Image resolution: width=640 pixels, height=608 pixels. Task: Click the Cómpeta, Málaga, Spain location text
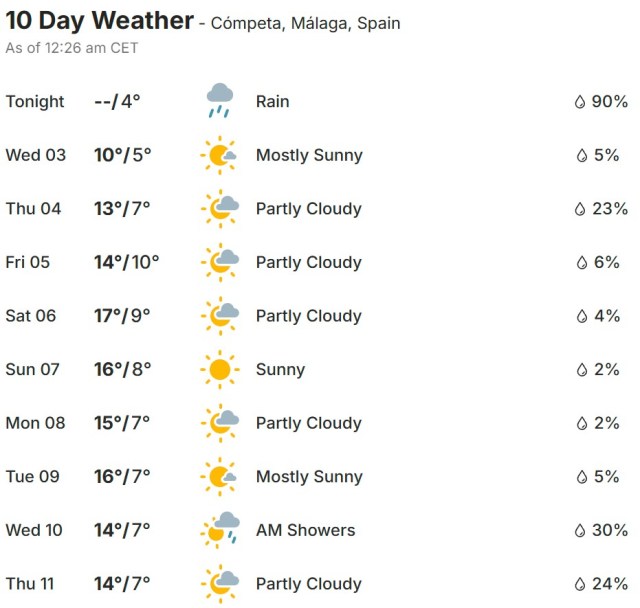305,23
